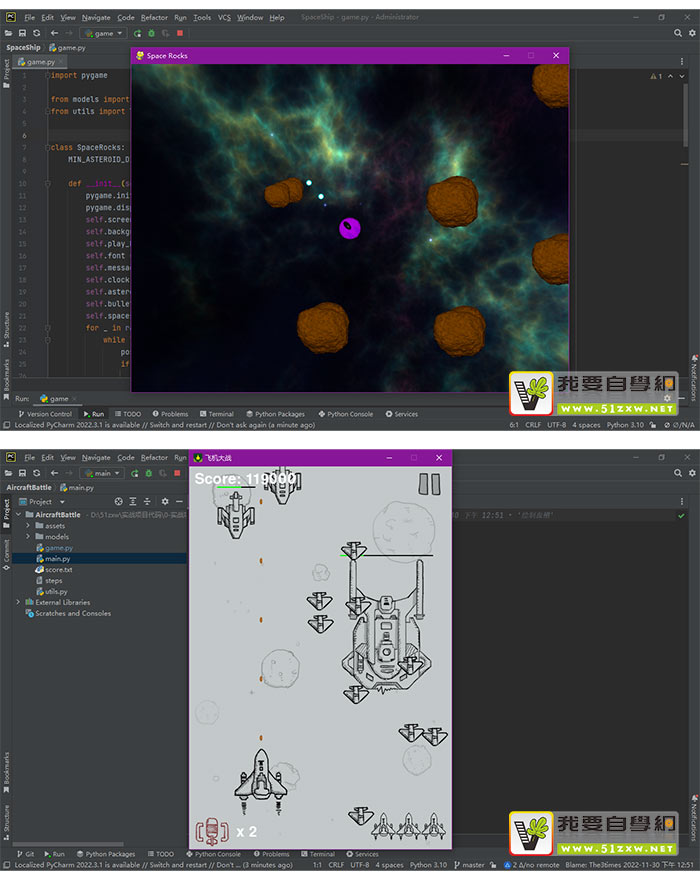The width and height of the screenshot is (700, 878).
Task: Open Project panel options gear
Action: pos(165,501)
